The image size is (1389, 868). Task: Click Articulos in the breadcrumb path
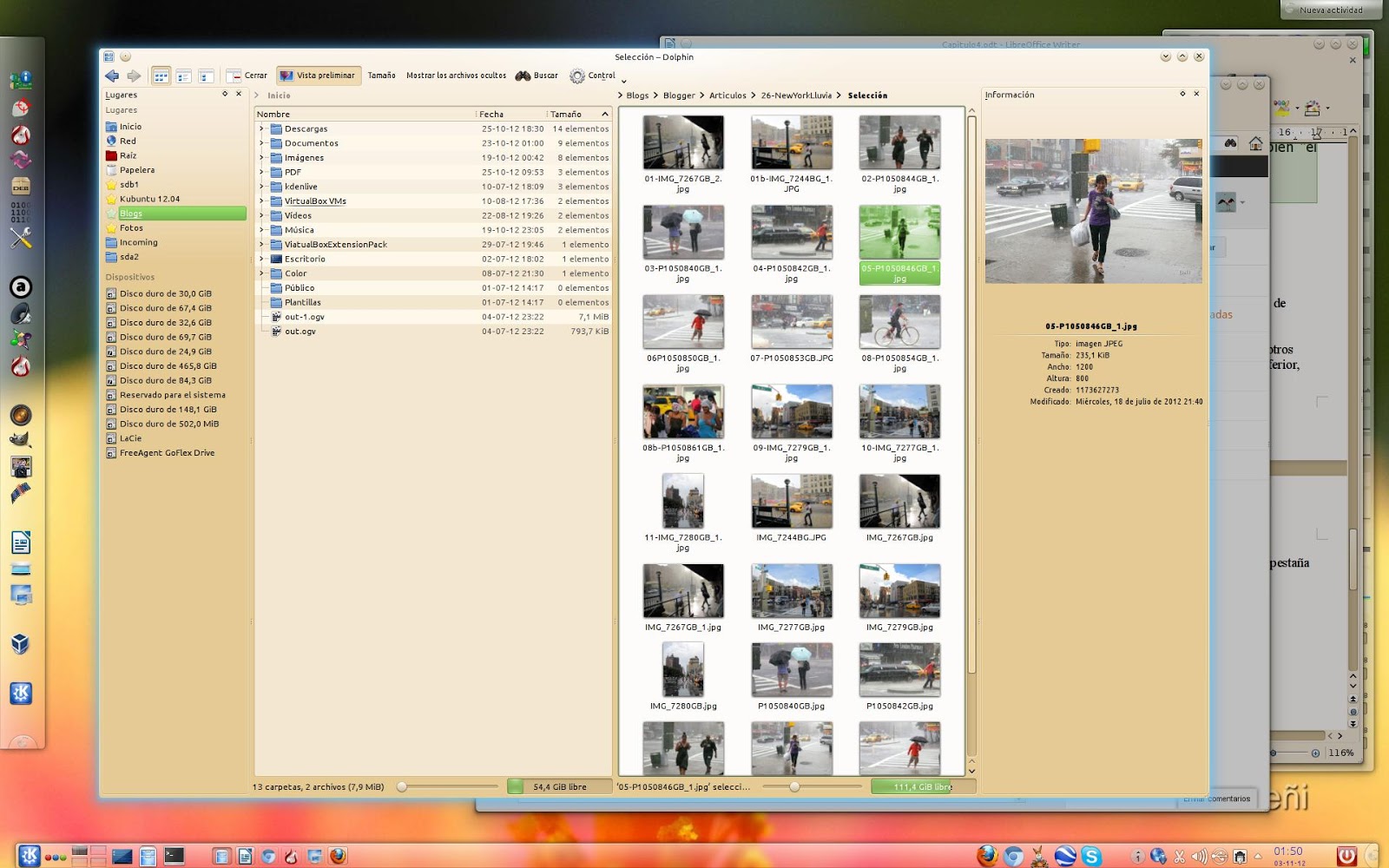pos(727,95)
